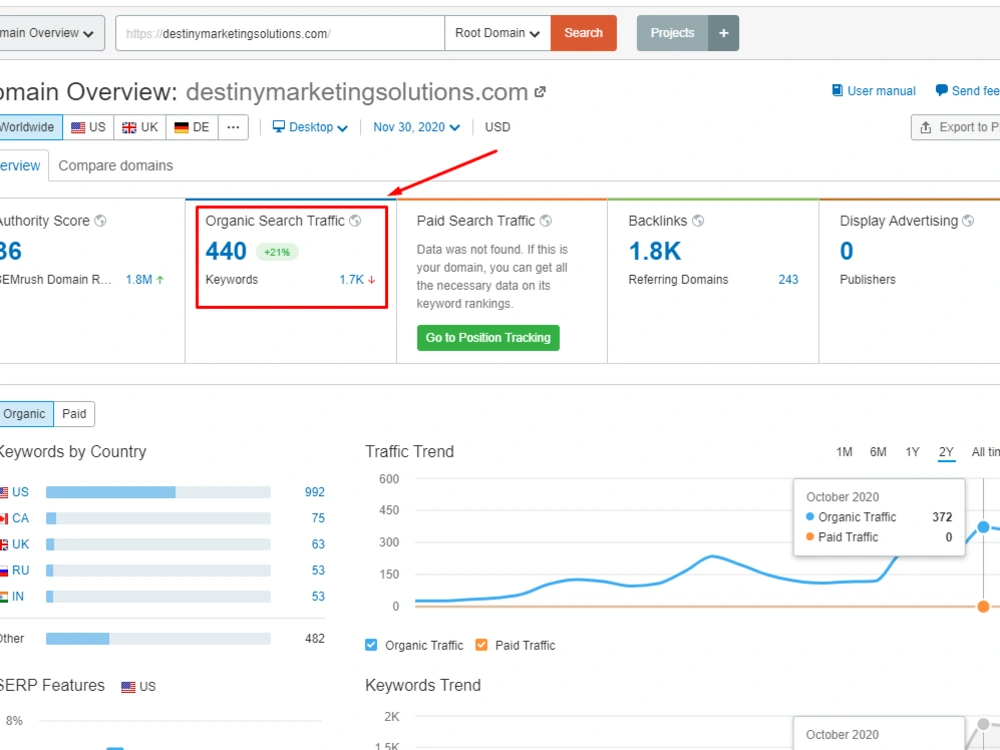The width and height of the screenshot is (1000, 750).
Task: Select the All time traffic trend range
Action: click(985, 452)
